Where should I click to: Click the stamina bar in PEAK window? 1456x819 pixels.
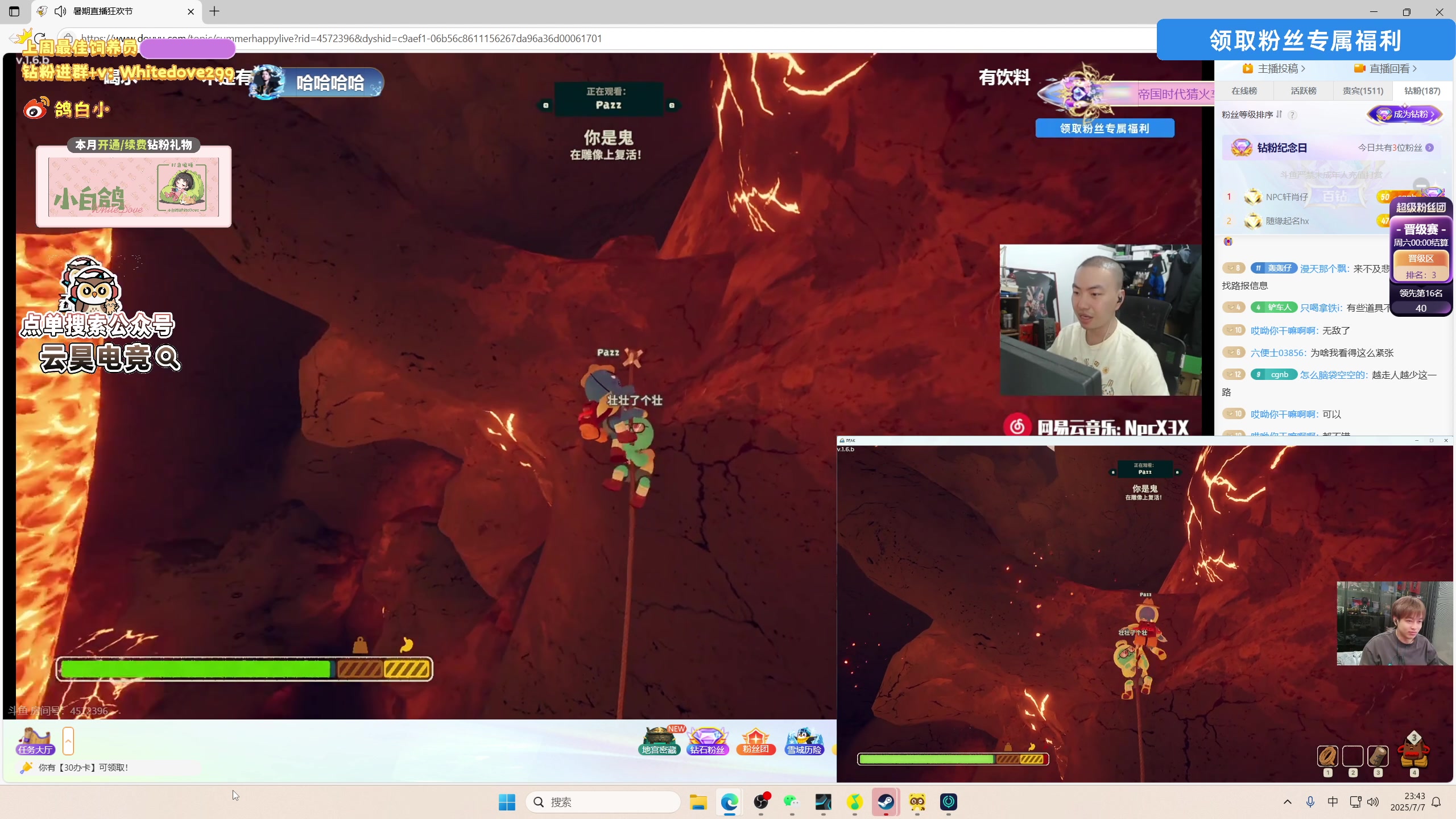tap(953, 759)
